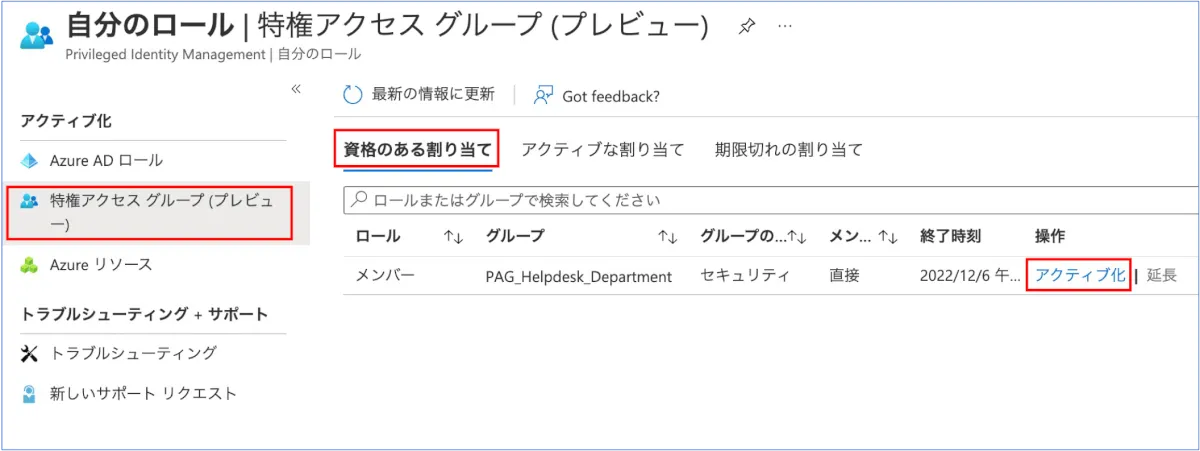Click the refresh icon for 最新の情報に更新
This screenshot has width=1200, height=451.
click(x=352, y=95)
